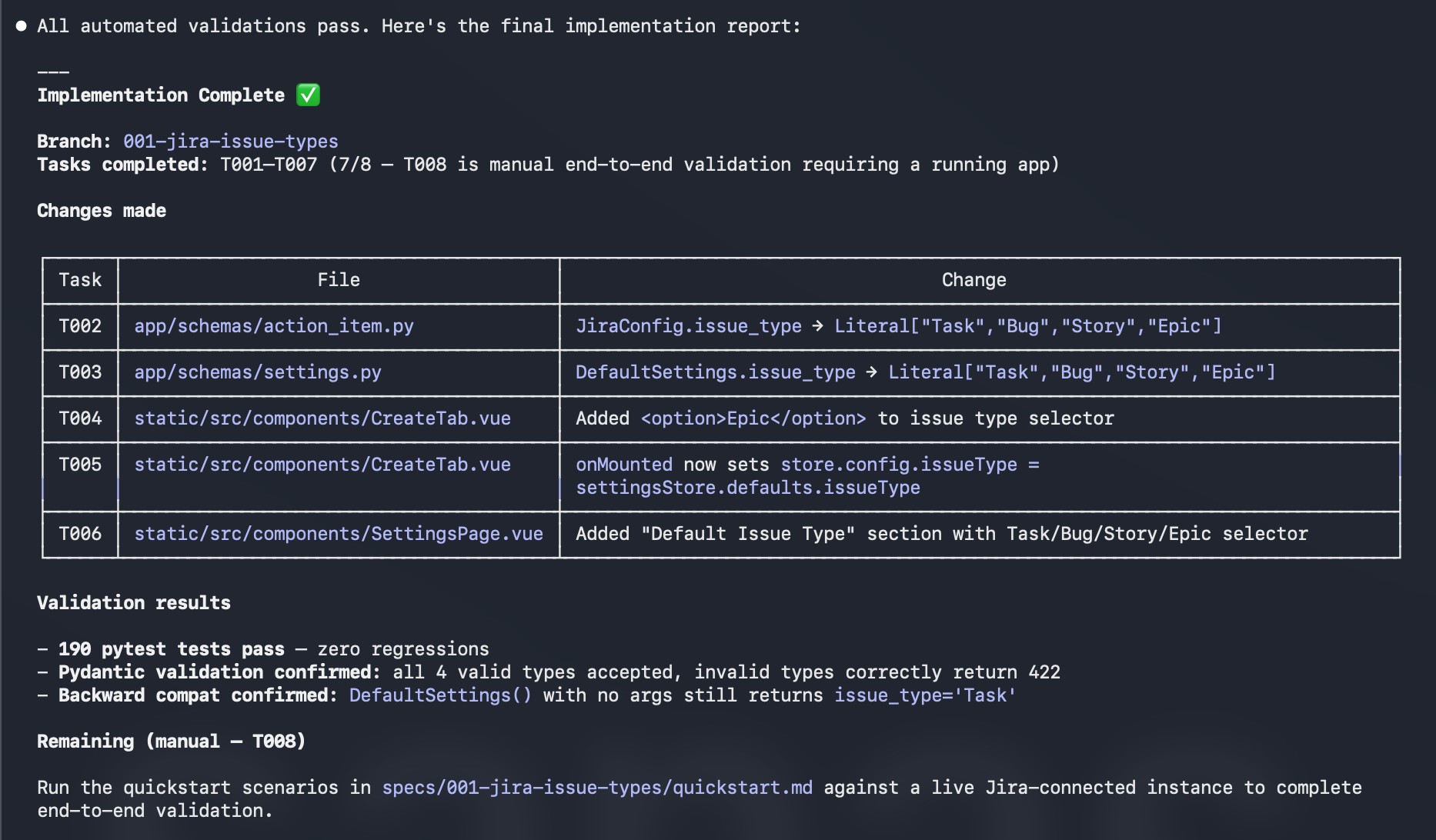Click the File column header

339,280
